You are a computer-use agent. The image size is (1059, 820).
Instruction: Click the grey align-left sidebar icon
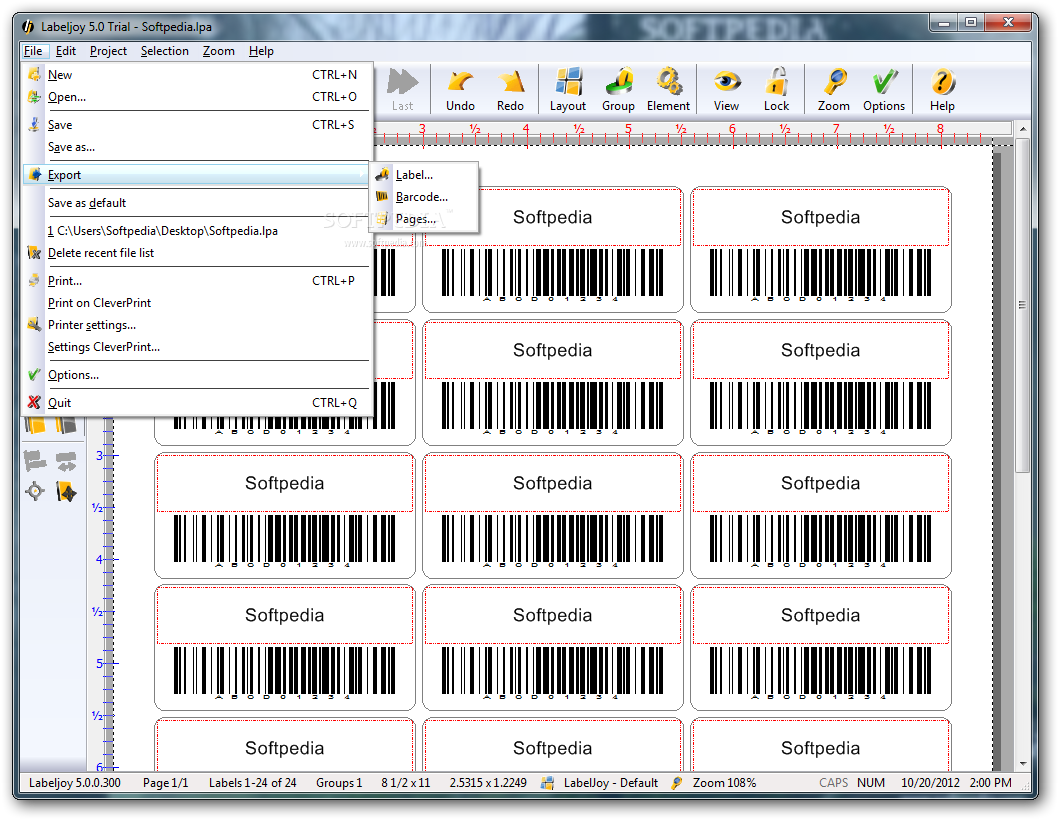point(35,461)
